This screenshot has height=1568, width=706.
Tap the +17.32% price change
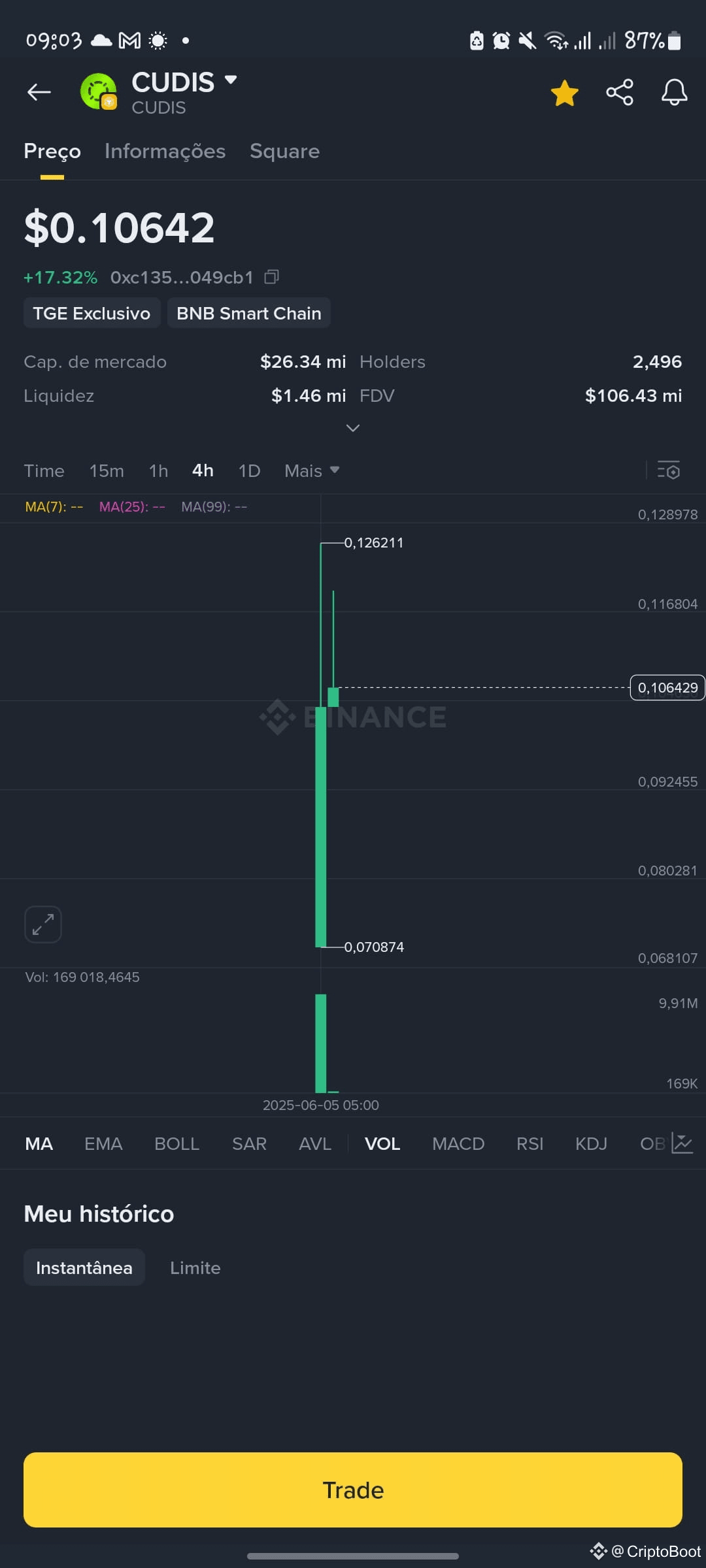(60, 278)
